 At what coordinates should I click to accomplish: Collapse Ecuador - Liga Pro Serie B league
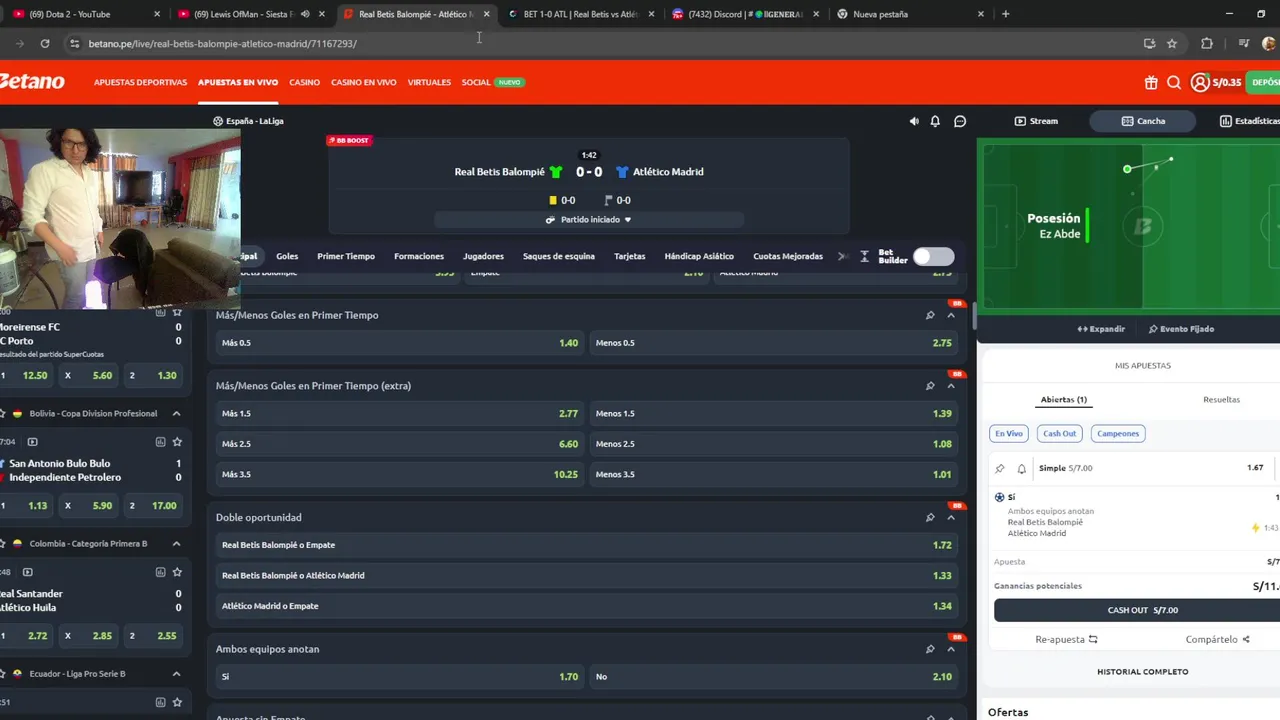point(176,674)
